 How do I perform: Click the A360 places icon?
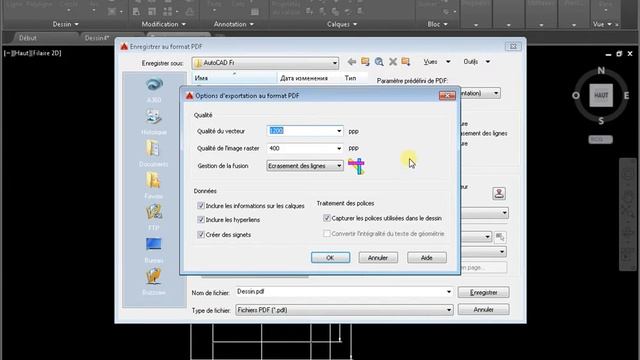pyautogui.click(x=154, y=84)
